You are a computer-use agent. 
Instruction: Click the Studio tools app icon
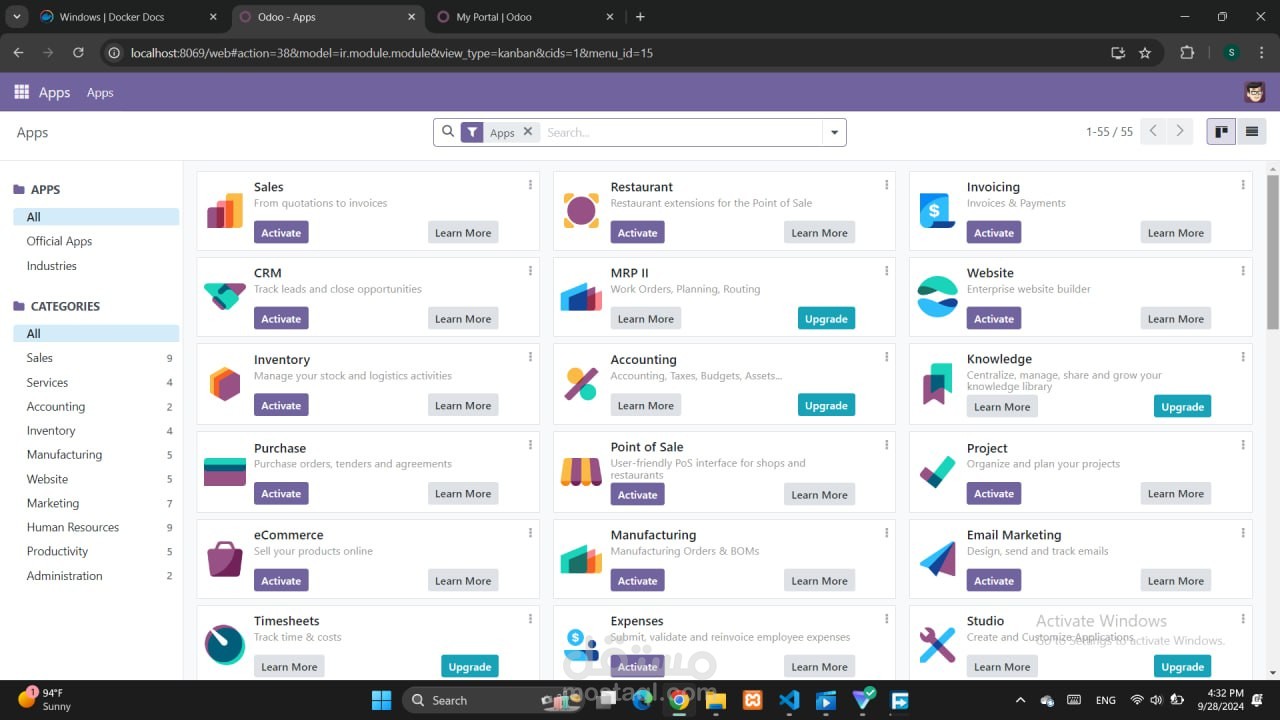point(937,645)
